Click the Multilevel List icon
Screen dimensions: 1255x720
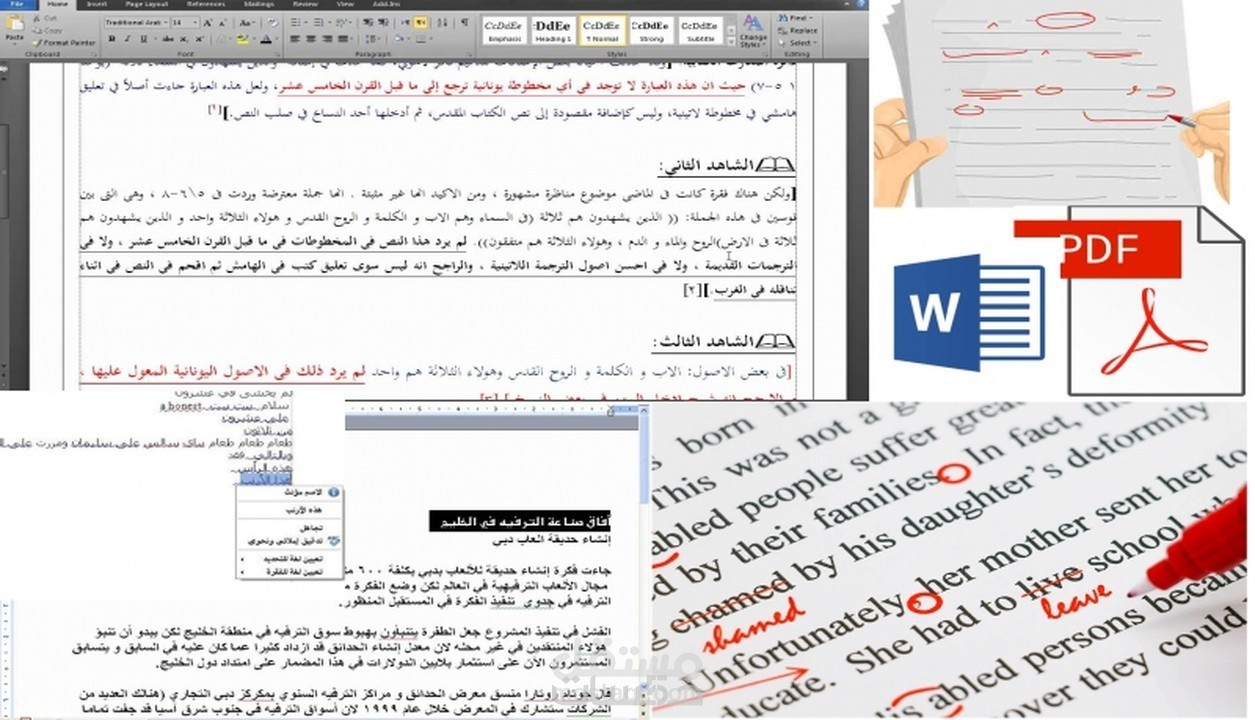click(x=341, y=22)
